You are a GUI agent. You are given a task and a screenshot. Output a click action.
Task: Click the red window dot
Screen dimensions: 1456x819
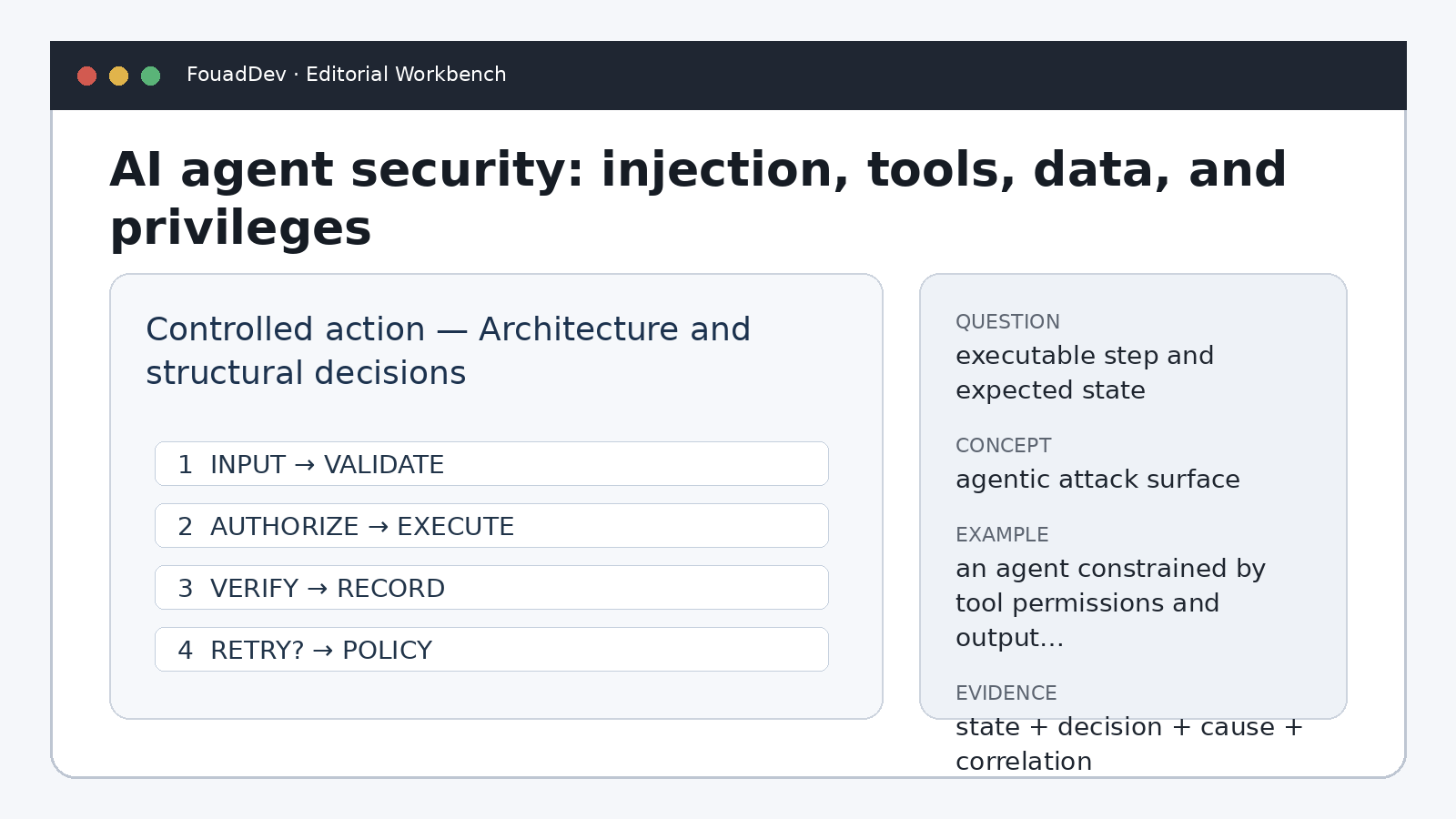coord(87,76)
